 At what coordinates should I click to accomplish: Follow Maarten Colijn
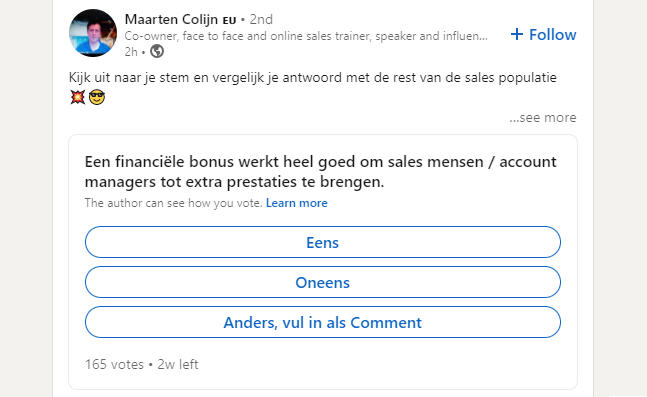coord(543,35)
